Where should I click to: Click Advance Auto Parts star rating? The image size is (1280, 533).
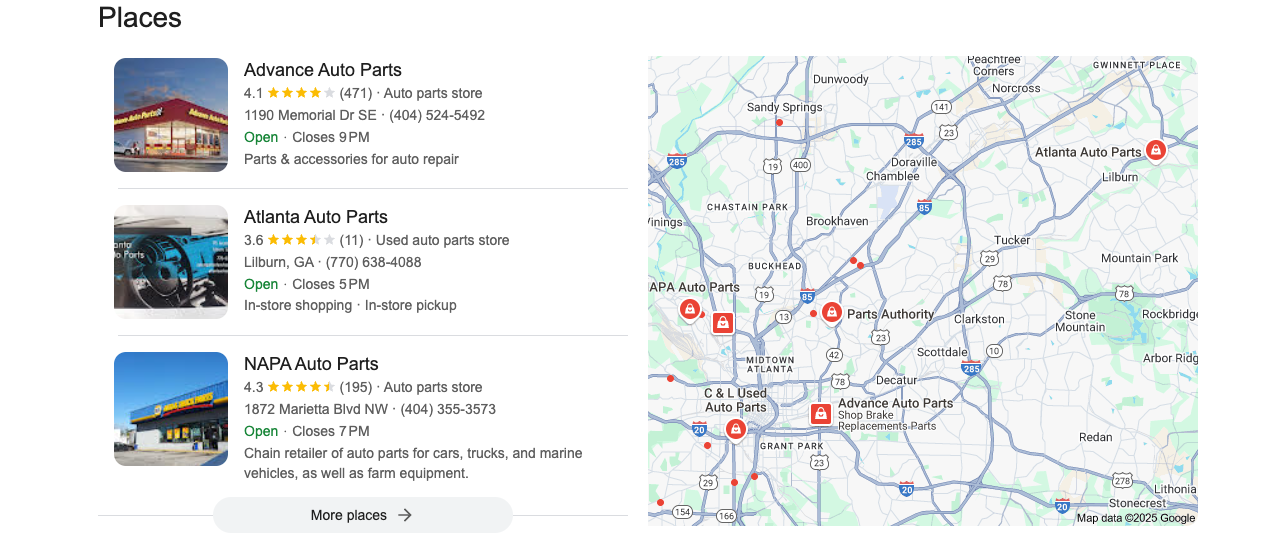click(x=301, y=93)
